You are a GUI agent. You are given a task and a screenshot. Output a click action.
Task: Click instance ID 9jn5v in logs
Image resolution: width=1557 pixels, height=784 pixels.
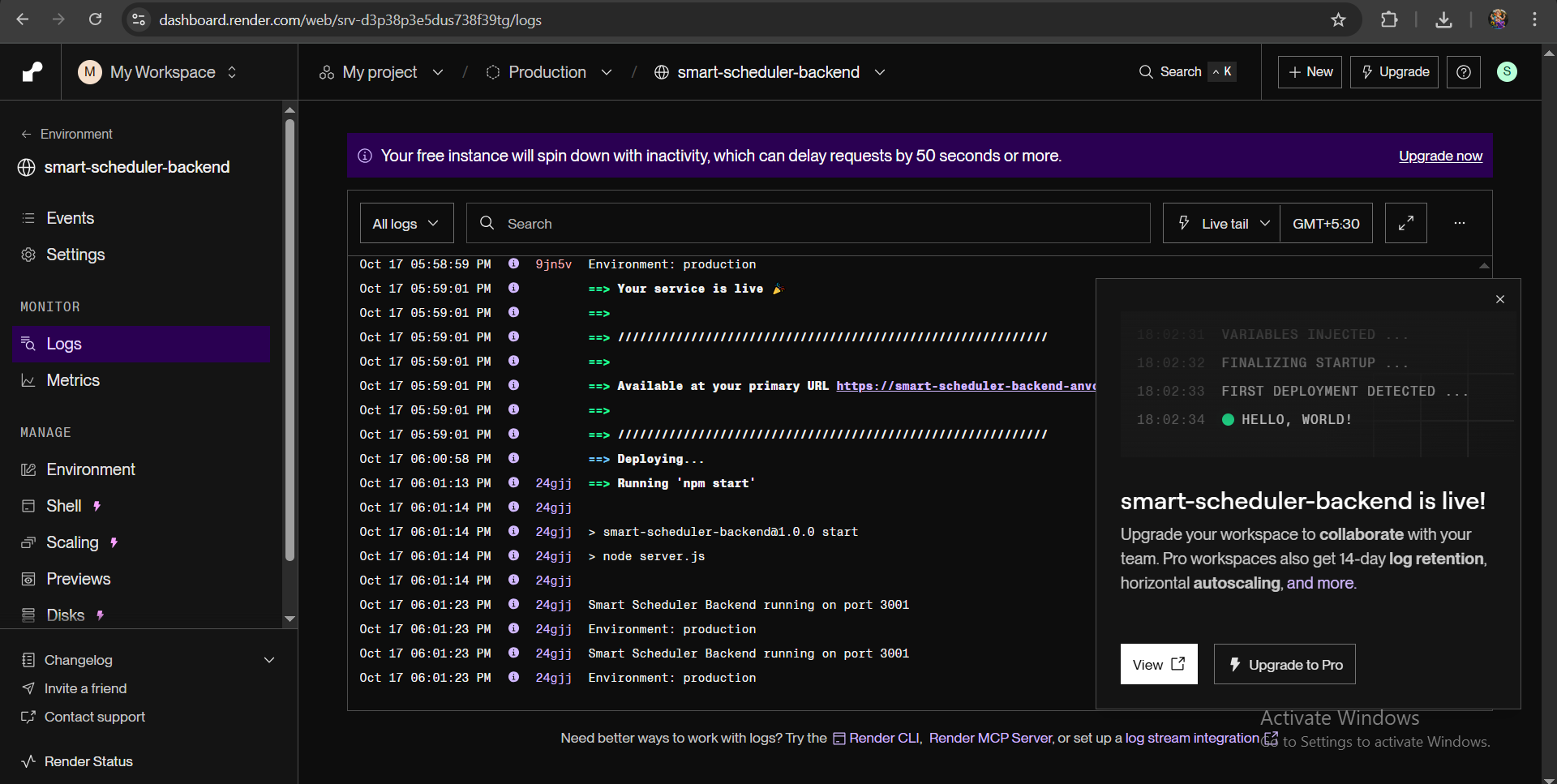(x=554, y=264)
